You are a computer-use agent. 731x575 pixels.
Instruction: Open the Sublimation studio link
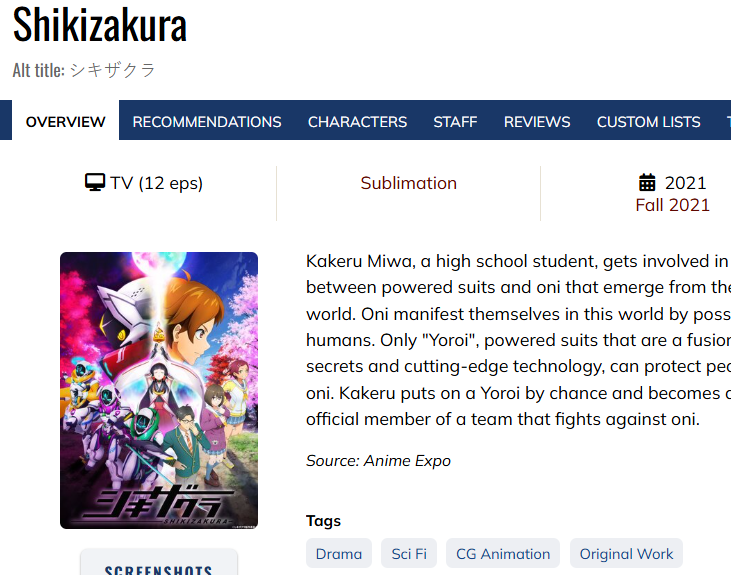(408, 183)
